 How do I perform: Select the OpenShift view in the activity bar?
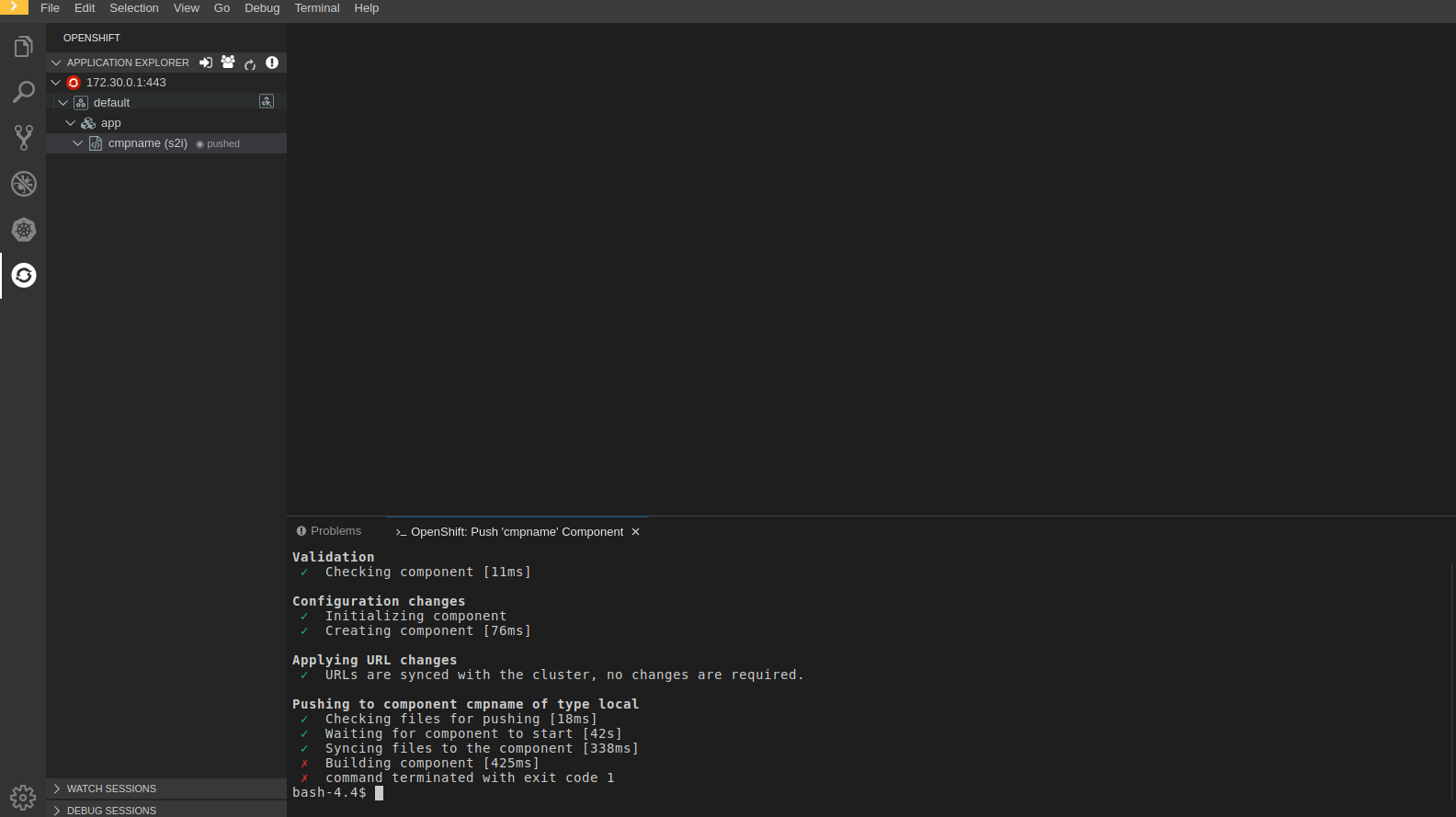point(24,275)
